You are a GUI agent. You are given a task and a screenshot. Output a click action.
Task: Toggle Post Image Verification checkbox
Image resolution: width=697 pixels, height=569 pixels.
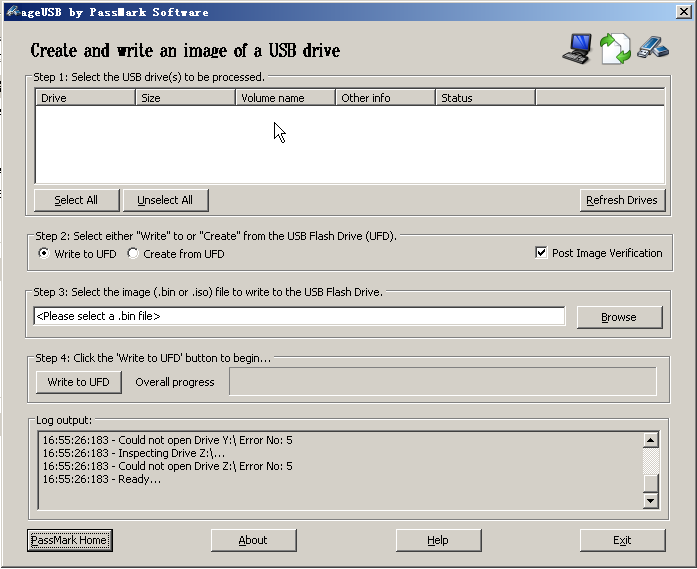(x=541, y=252)
